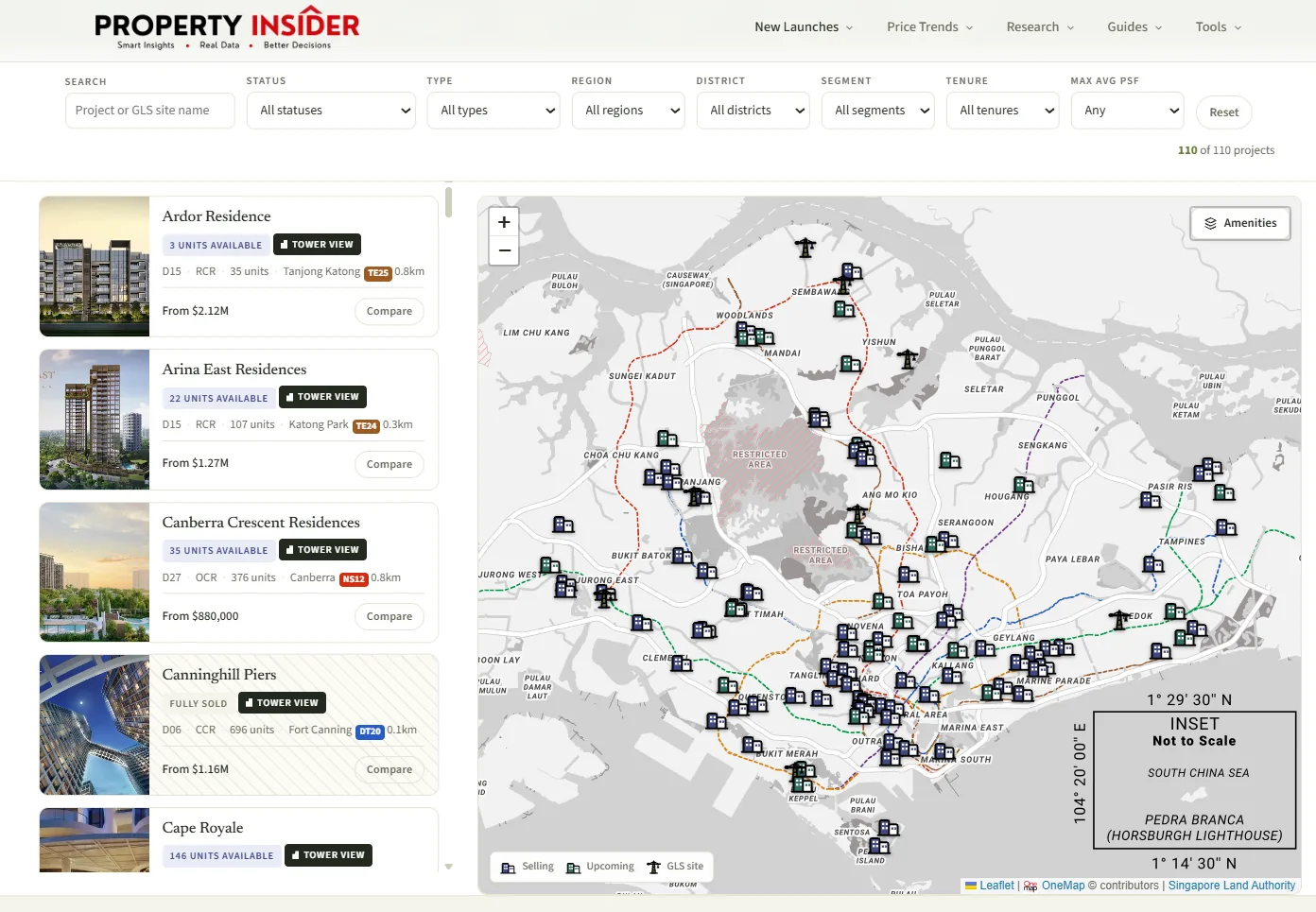Open the Tools menu

[1219, 27]
